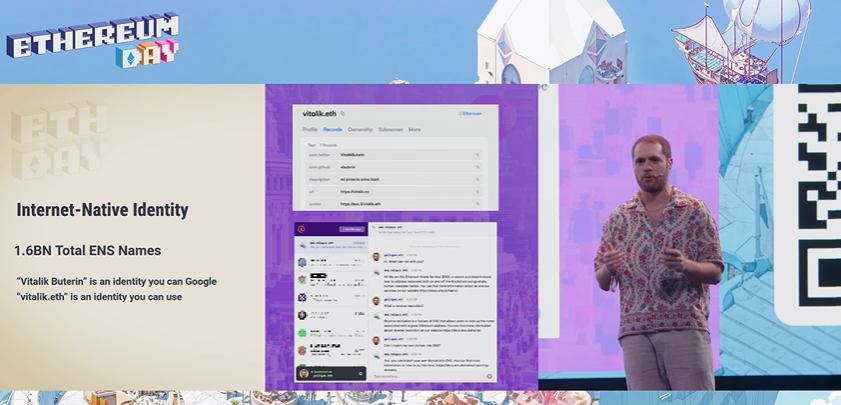The height and width of the screenshot is (405, 841).
Task: Select the first conversation in the chat list
Action: pyautogui.click(x=330, y=245)
